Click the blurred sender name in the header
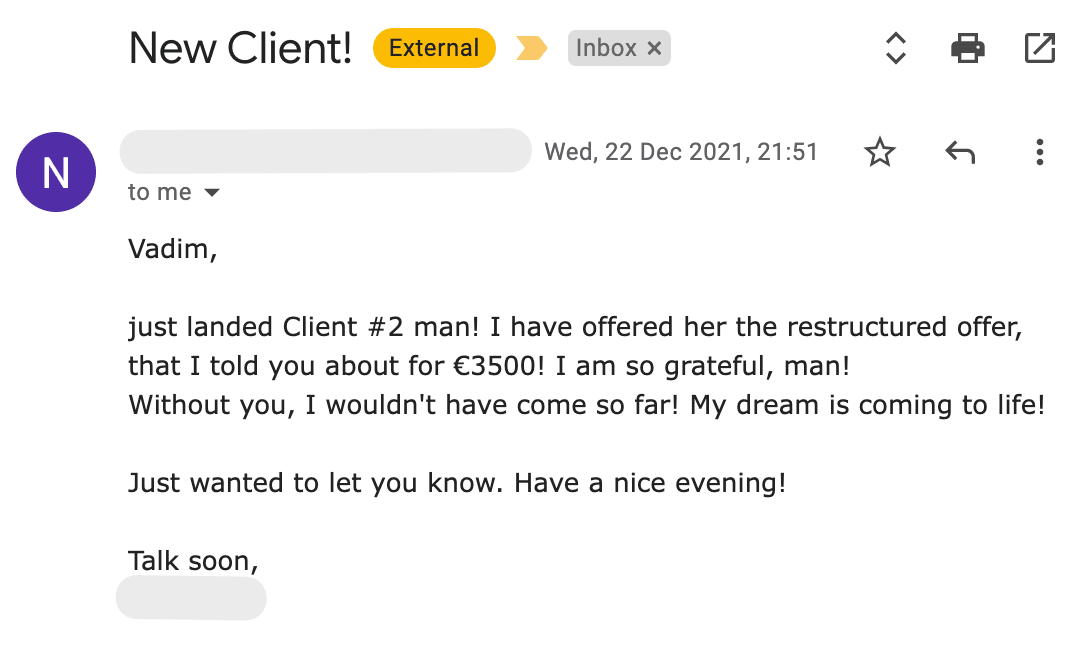 (325, 151)
